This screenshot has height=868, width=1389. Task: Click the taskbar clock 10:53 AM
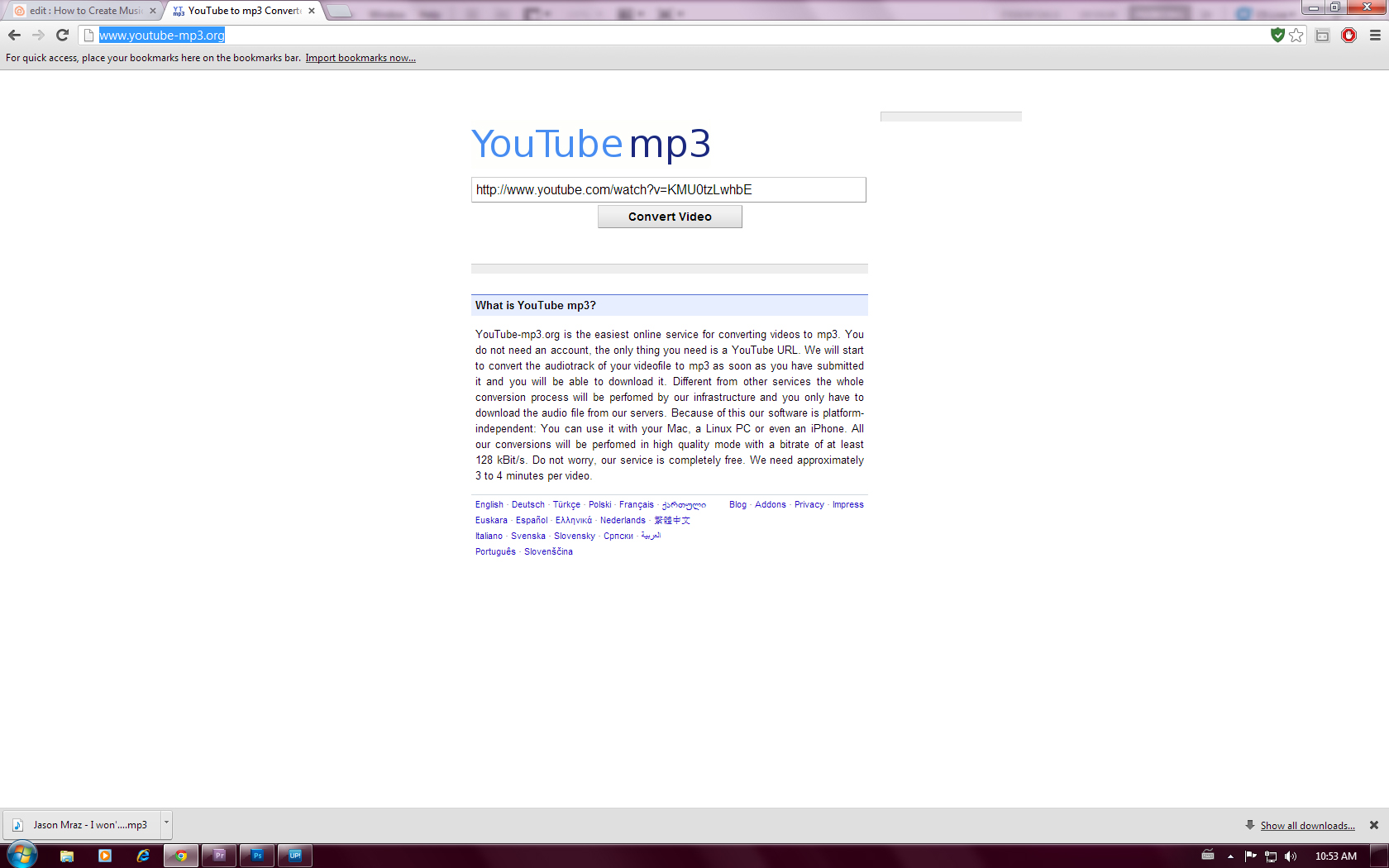1336,856
